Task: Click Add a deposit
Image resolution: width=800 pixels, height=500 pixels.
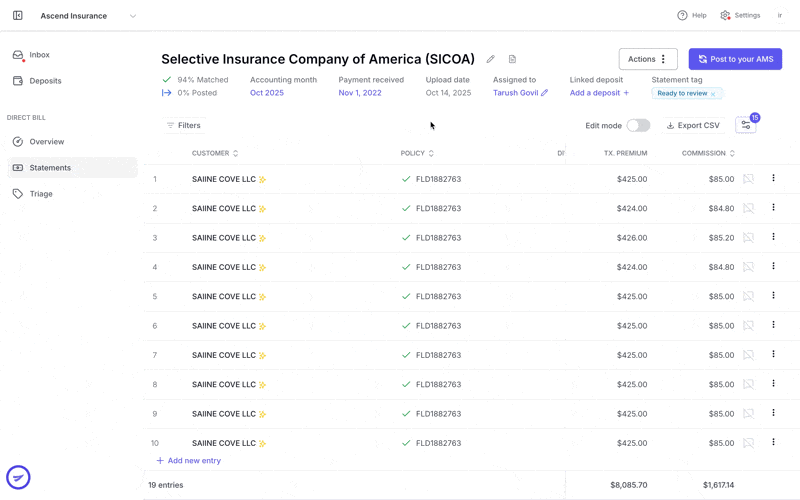Action: point(599,93)
